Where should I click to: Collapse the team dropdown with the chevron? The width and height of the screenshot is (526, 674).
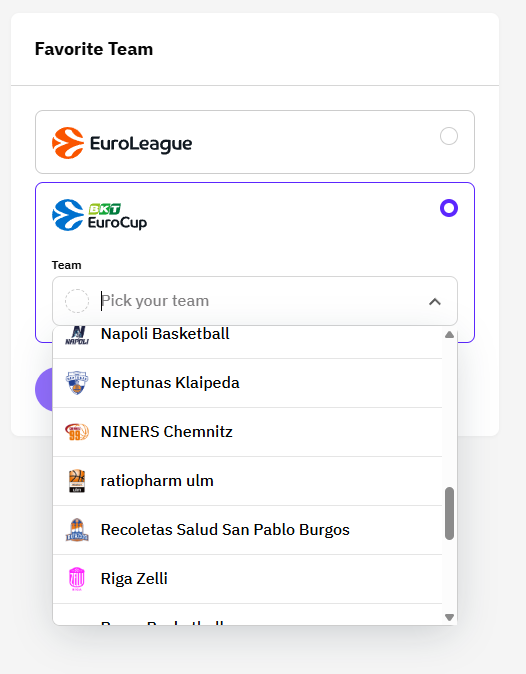(x=435, y=301)
